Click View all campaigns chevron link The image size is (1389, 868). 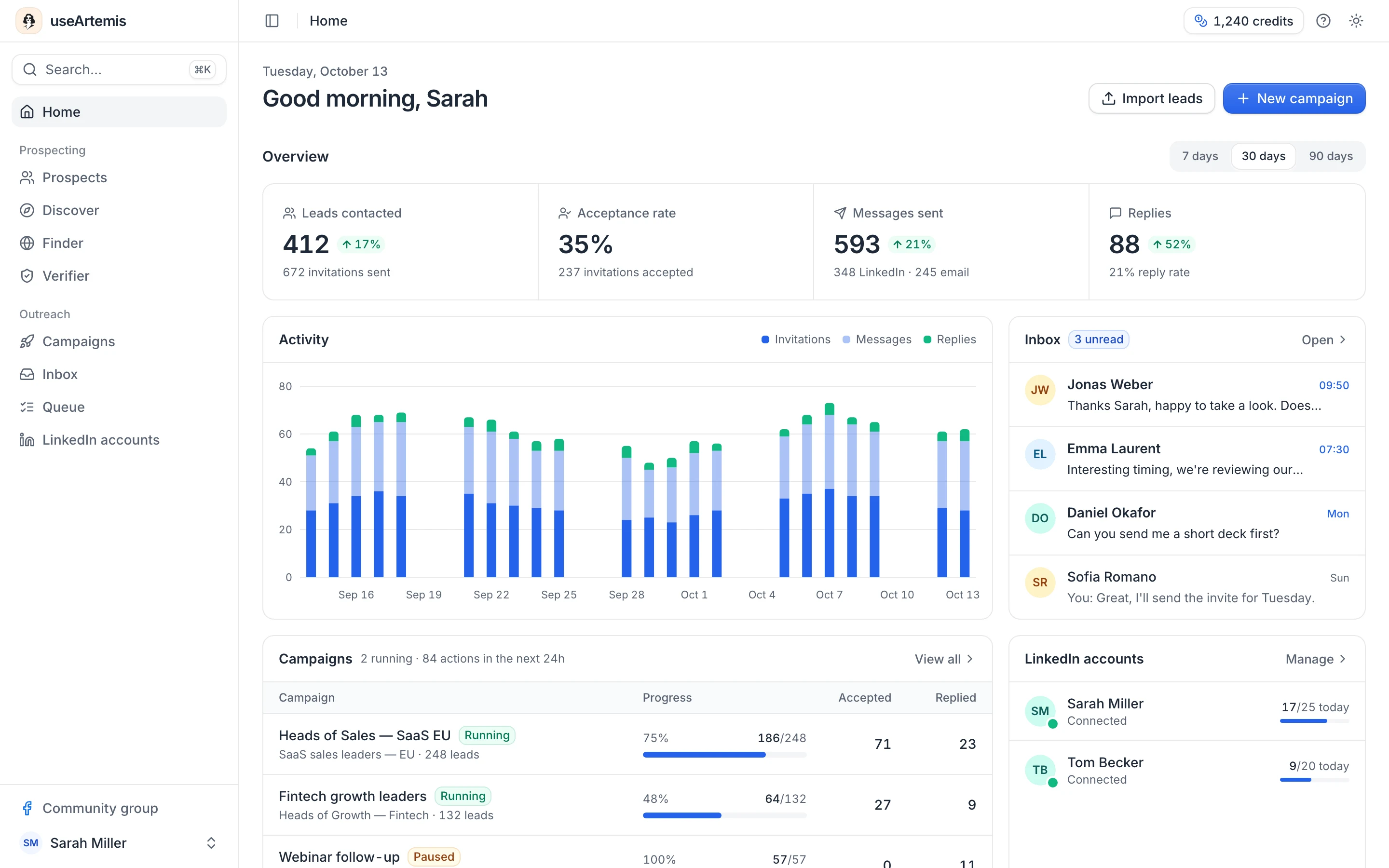944,659
